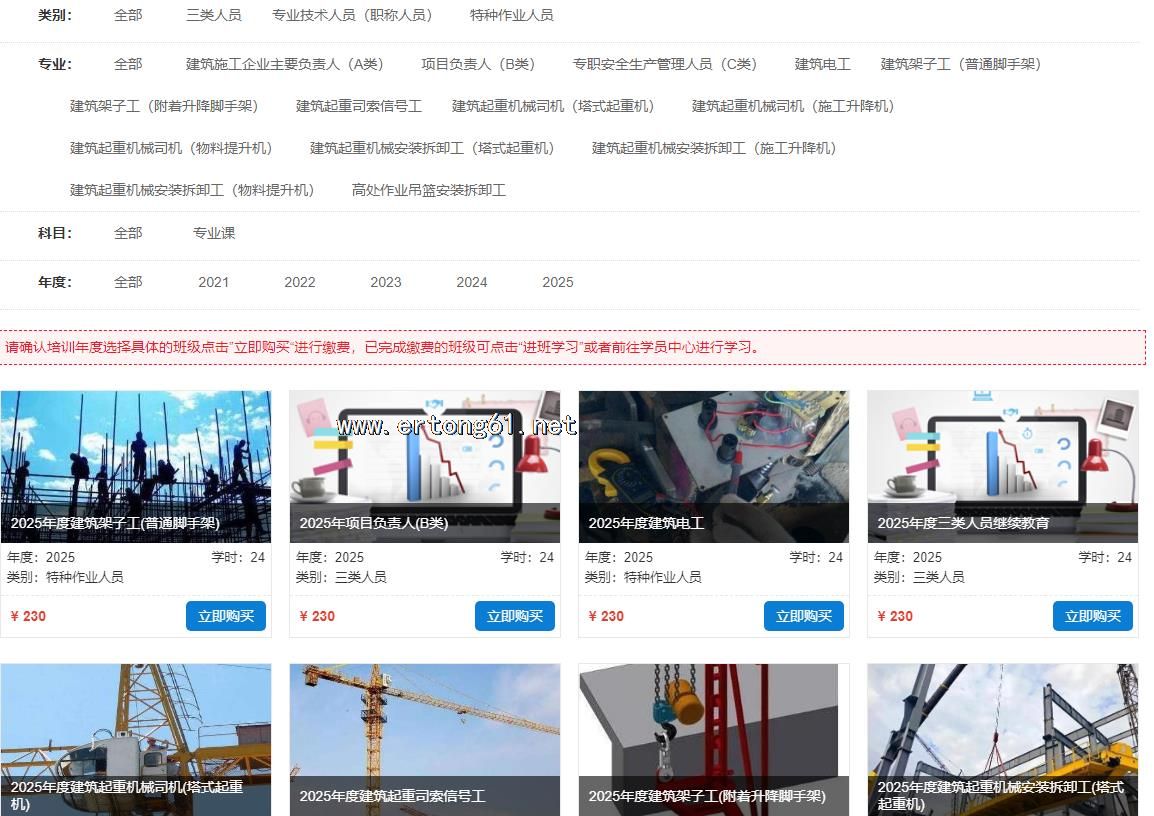The height and width of the screenshot is (816, 1154).
Task: Select year 2021 filter
Action: click(x=213, y=282)
